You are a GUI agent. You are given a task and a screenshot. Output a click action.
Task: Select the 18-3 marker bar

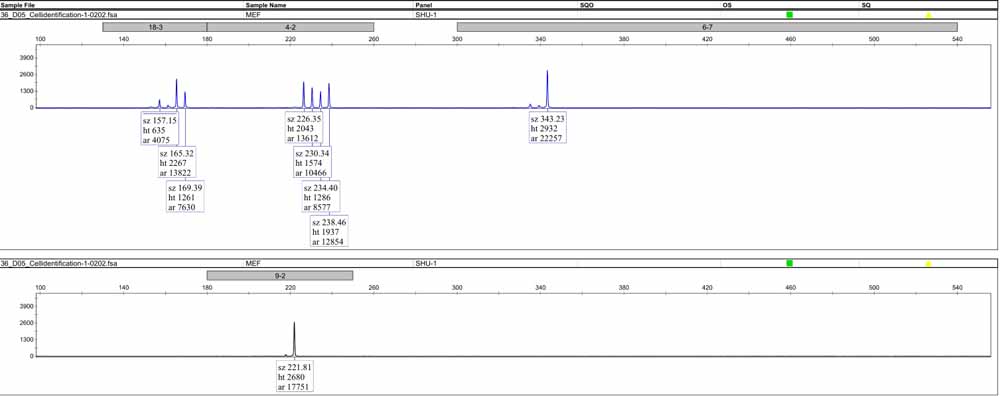point(155,27)
